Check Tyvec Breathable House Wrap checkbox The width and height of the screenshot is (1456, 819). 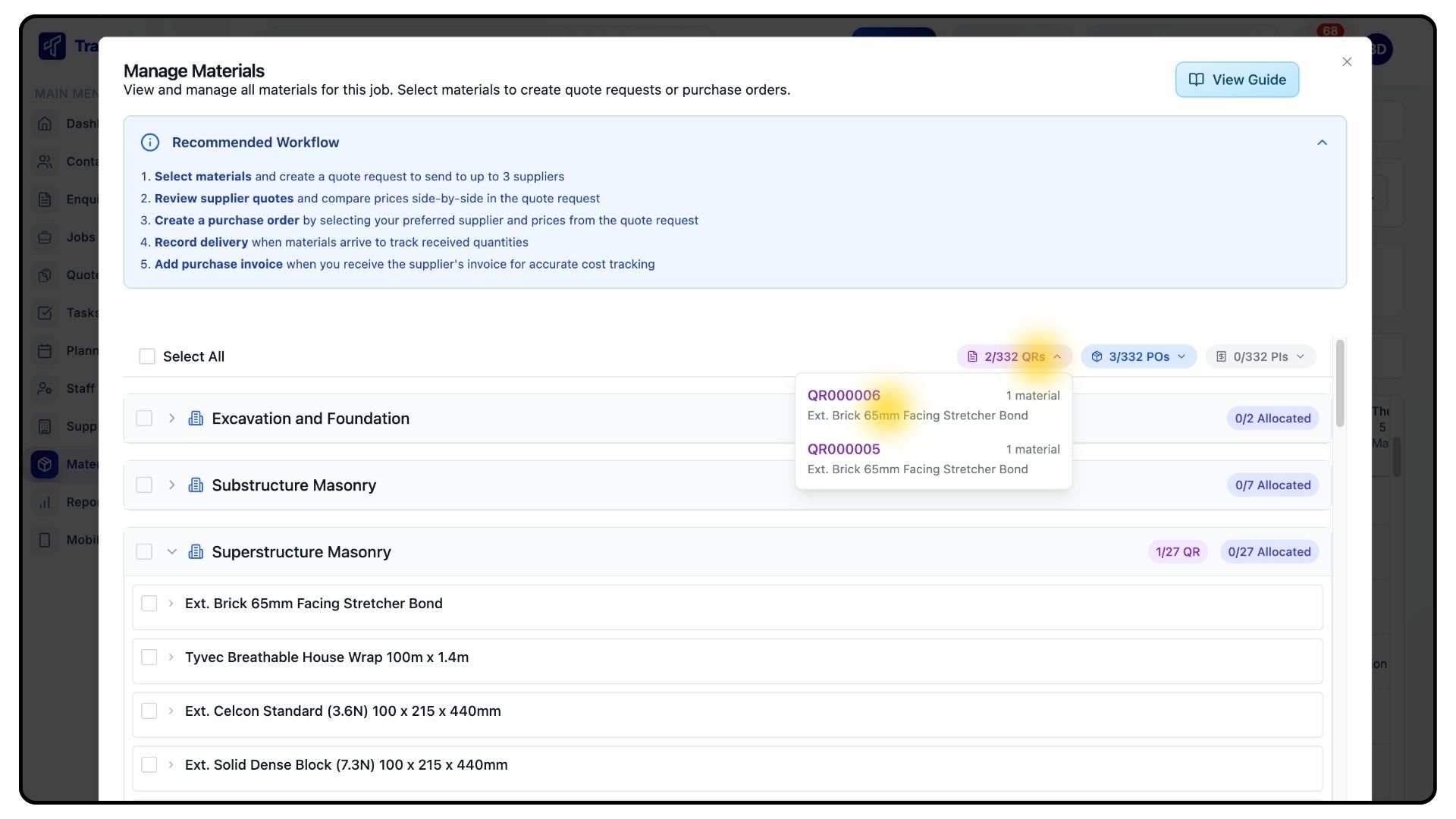[149, 657]
